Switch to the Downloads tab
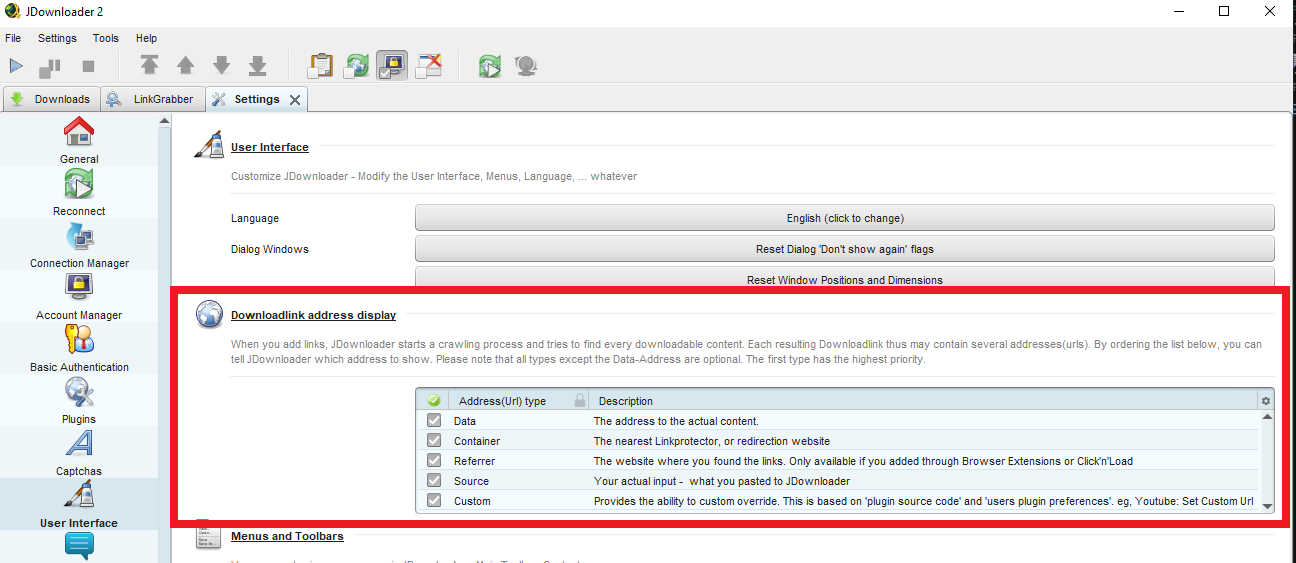1296x563 pixels. [51, 99]
